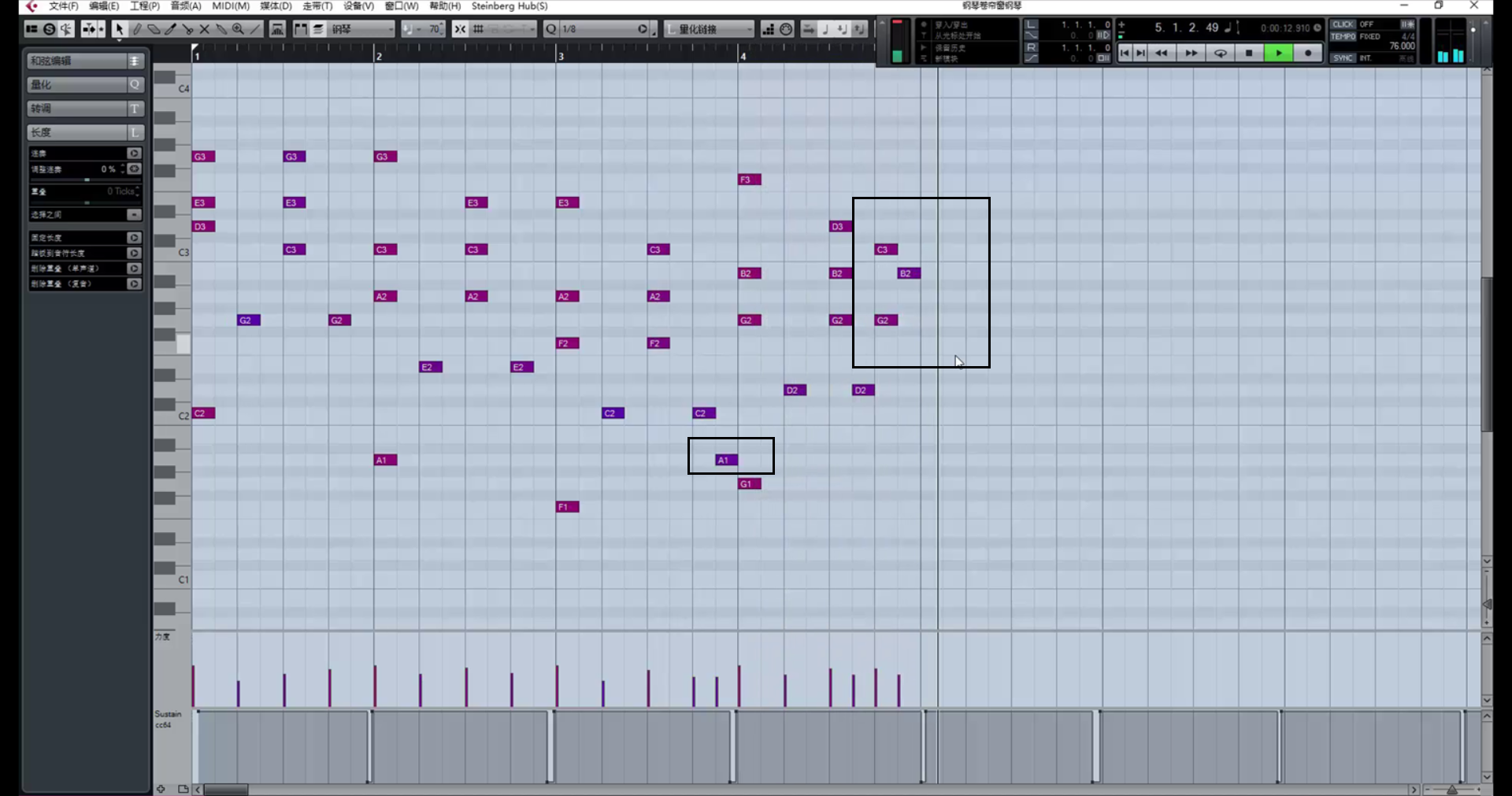Apply 固定长度 with its arrow button
Viewport: 1512px width, 796px height.
[134, 238]
